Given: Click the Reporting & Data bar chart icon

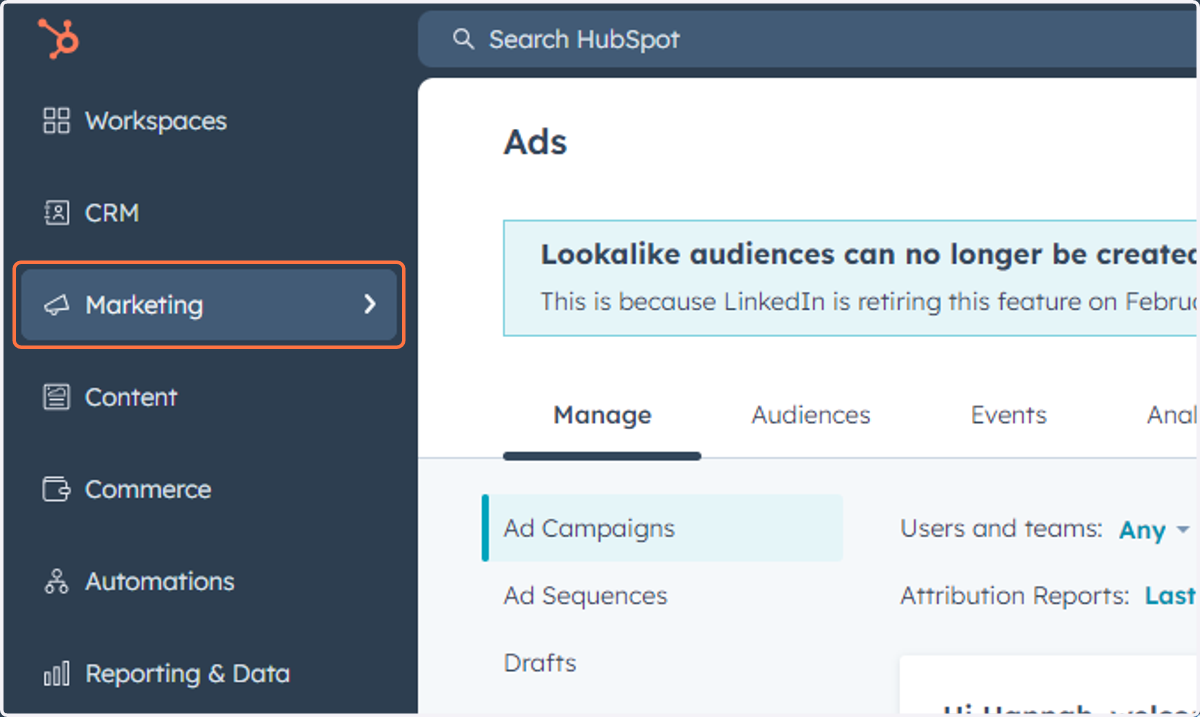Looking at the screenshot, I should point(57,674).
